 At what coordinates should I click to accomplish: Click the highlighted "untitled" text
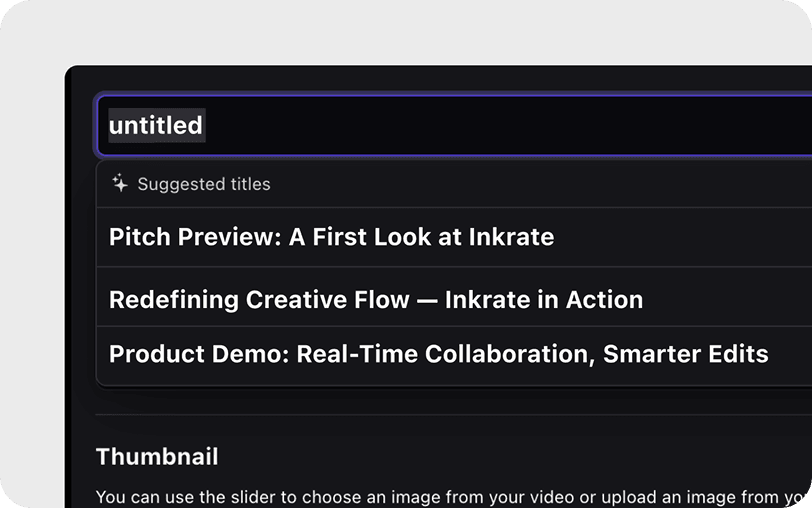point(156,126)
